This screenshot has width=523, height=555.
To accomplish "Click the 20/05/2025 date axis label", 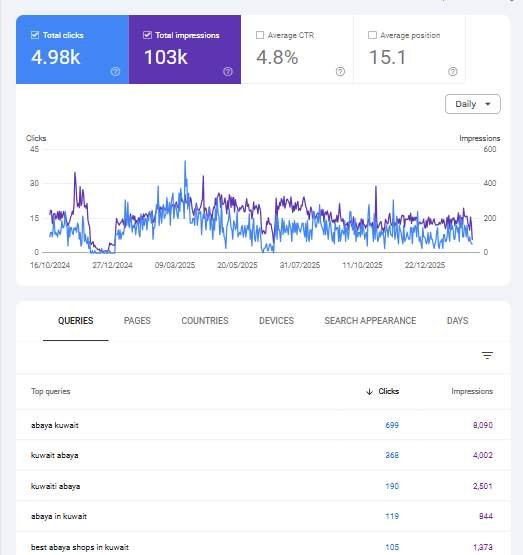I will [x=237, y=265].
